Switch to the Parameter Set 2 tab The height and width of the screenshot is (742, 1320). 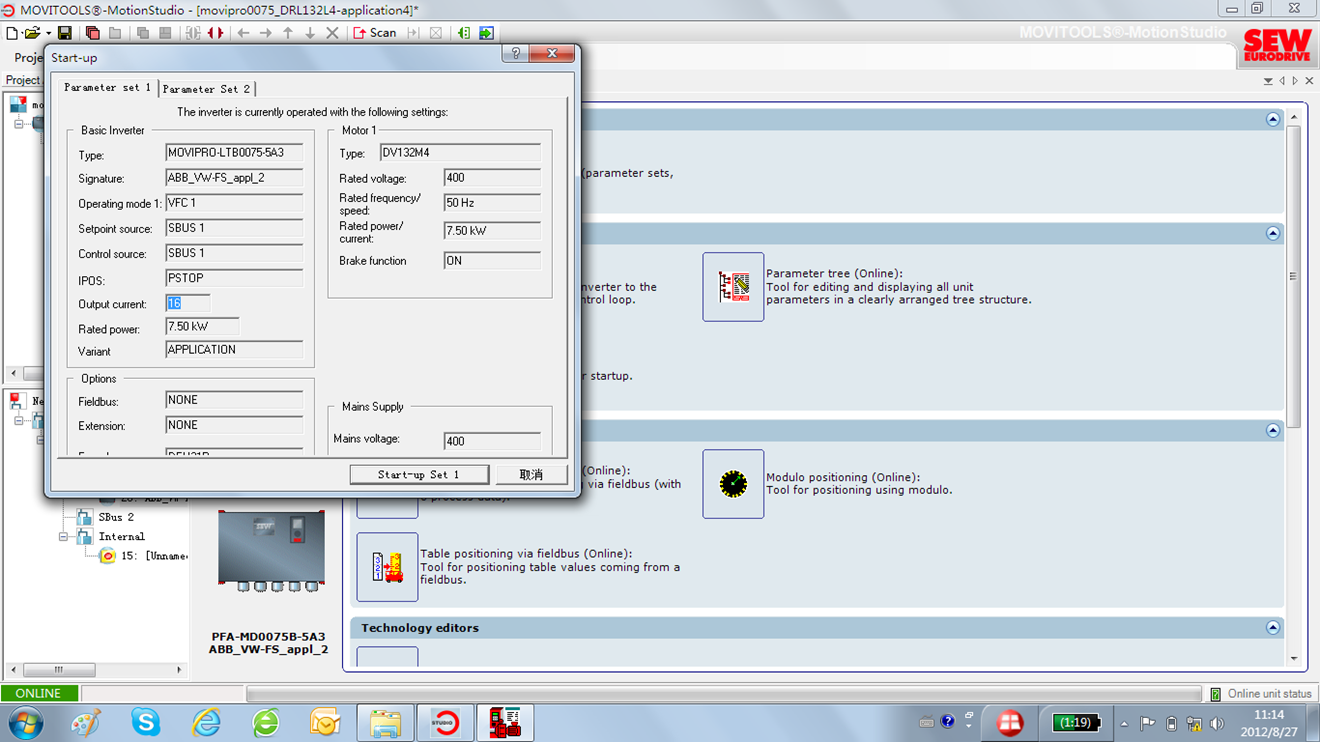point(206,89)
